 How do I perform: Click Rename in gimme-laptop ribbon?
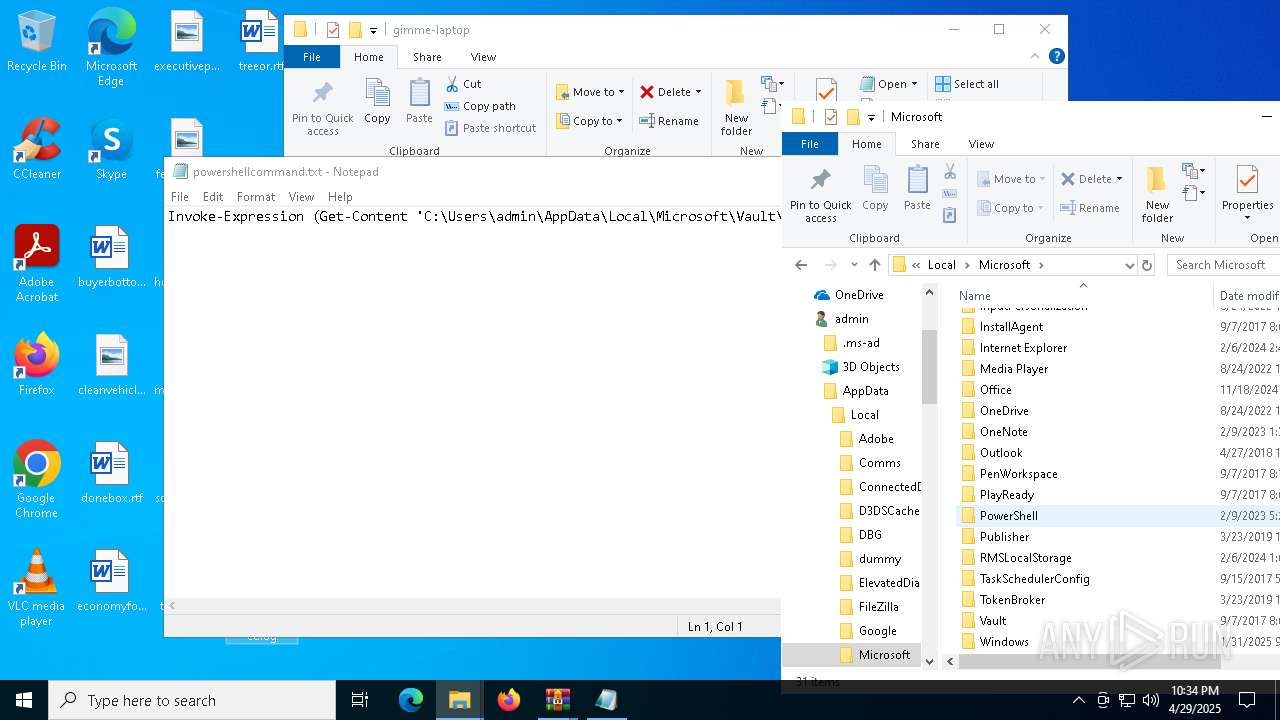pos(669,121)
